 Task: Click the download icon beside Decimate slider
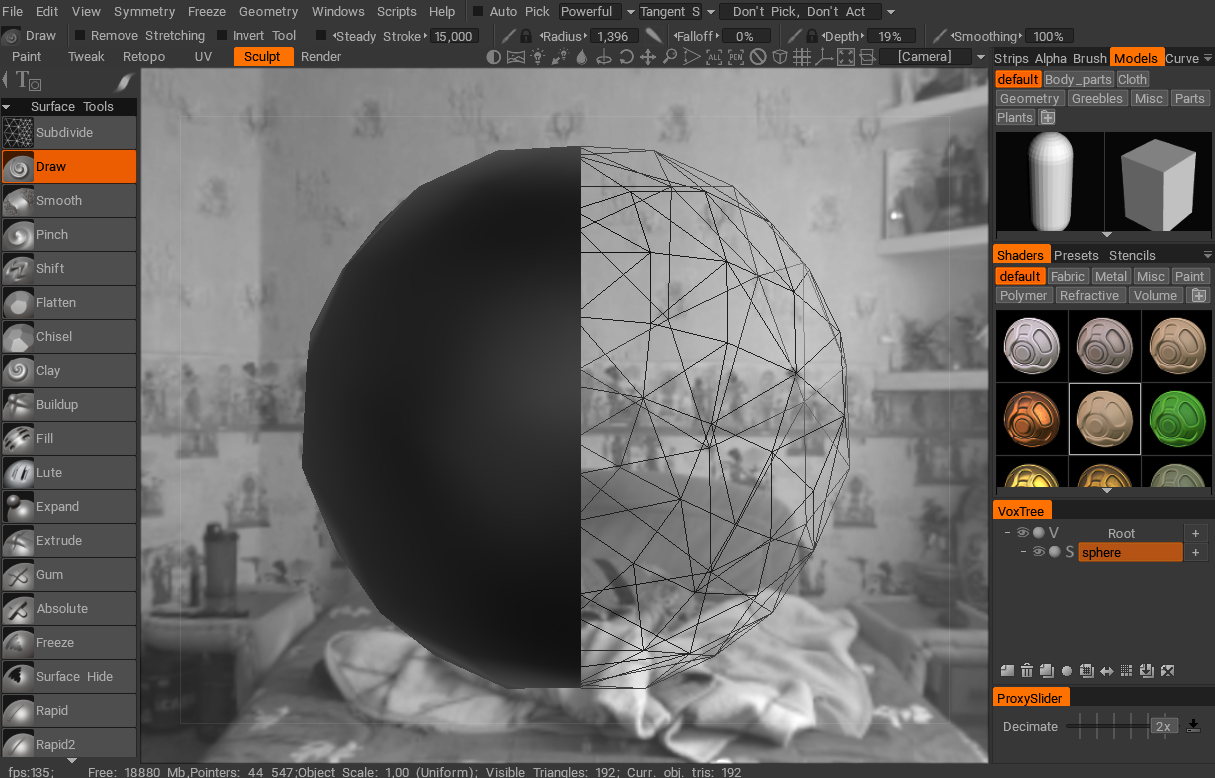1192,726
